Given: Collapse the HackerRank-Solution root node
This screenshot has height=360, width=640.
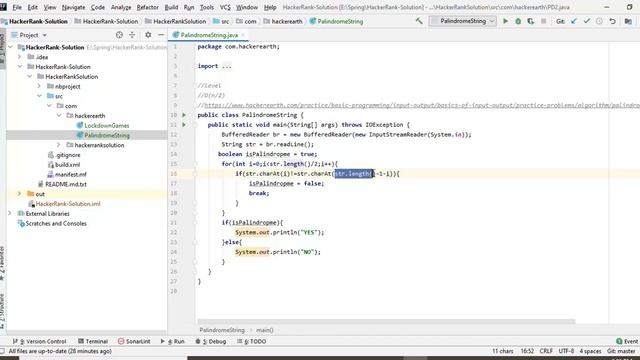Looking at the screenshot, I should tap(10, 47).
